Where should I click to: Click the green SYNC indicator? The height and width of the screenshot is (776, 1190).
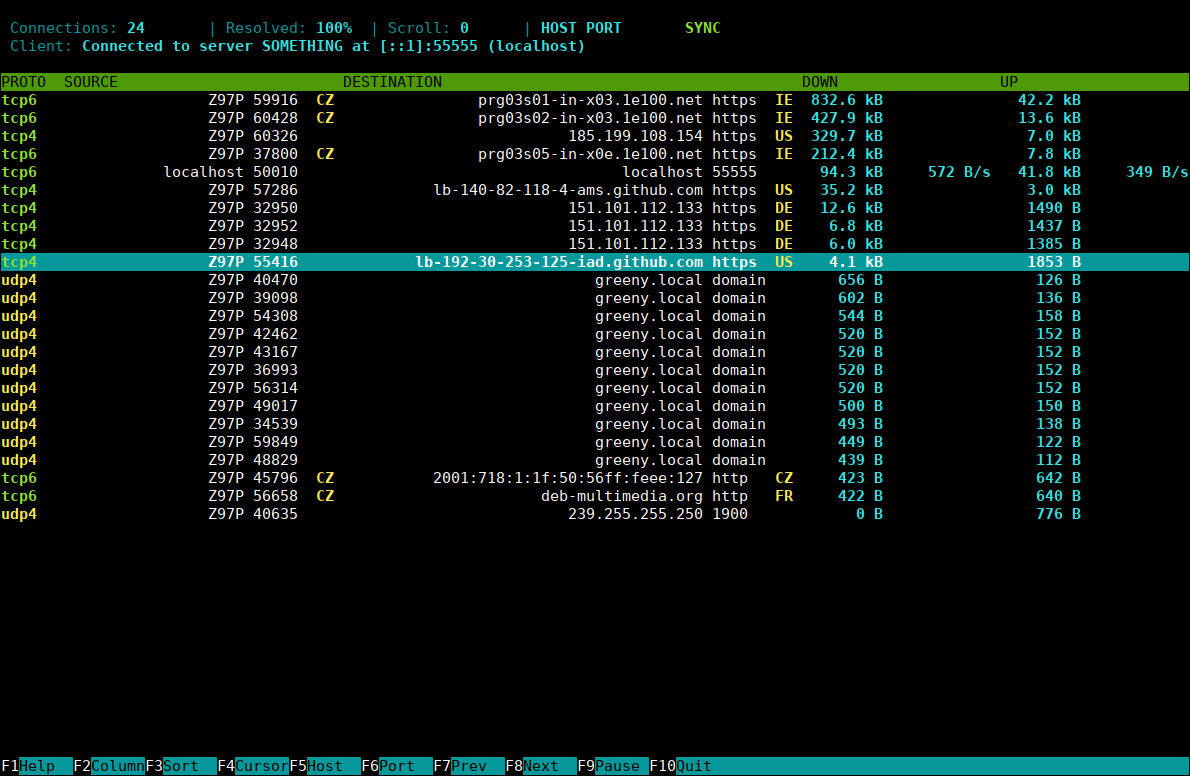703,28
